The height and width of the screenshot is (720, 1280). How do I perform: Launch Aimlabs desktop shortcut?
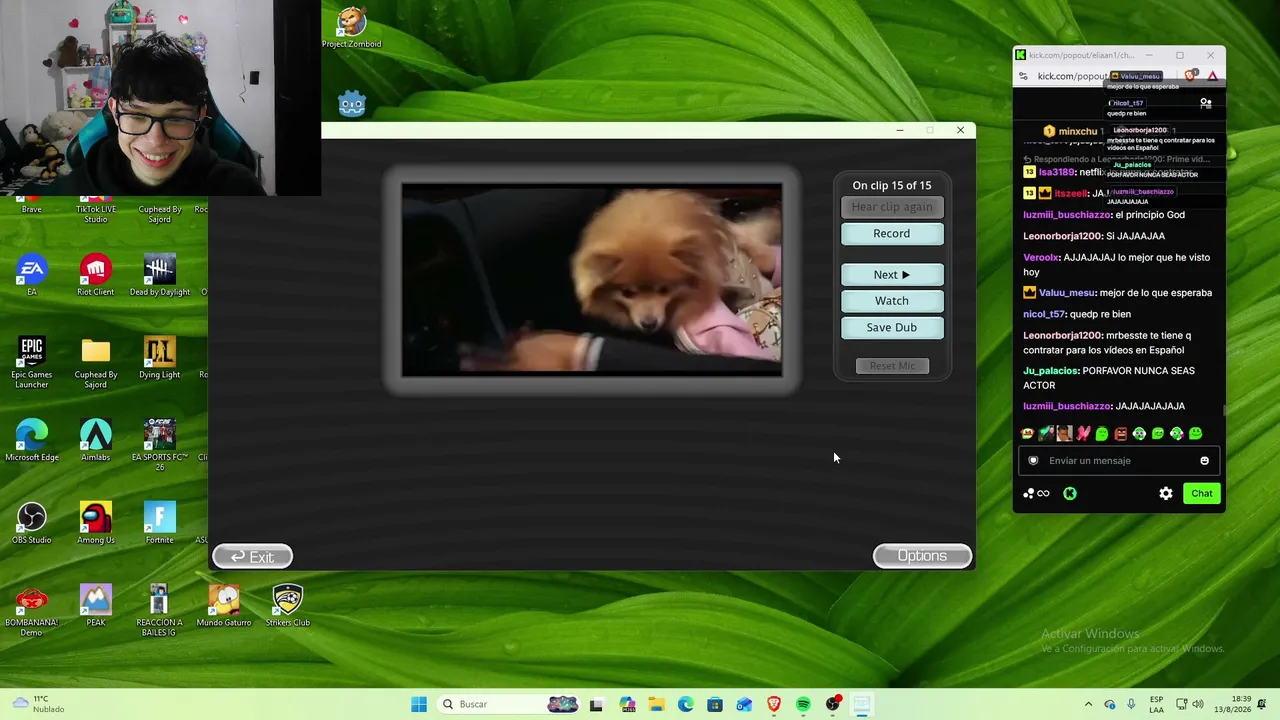(x=96, y=441)
